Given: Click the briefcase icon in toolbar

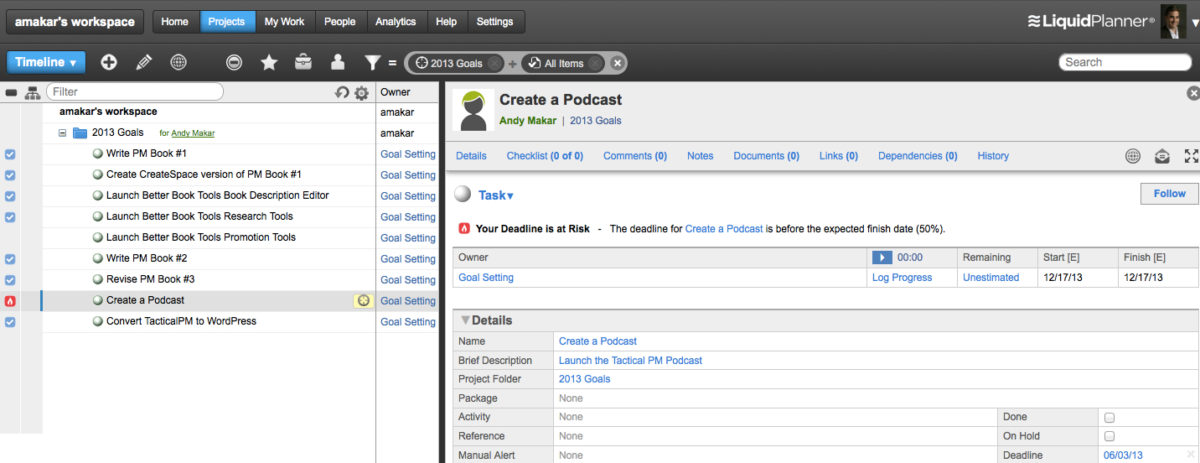Looking at the screenshot, I should (x=303, y=62).
